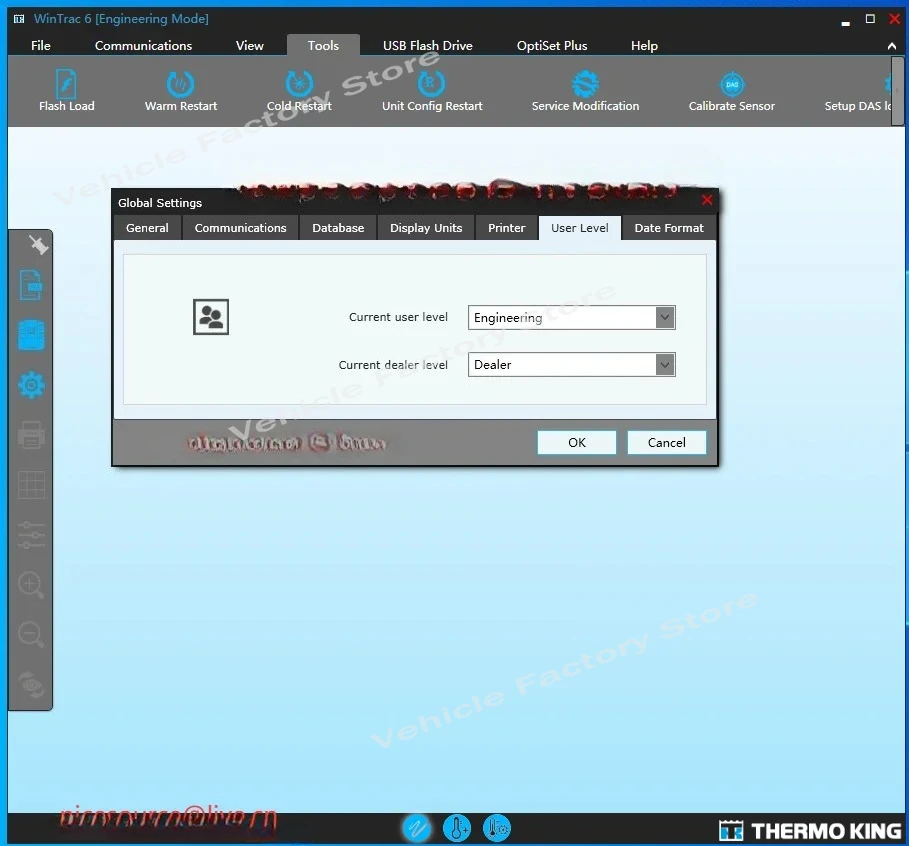Collapse the ribbon with the top-right chevron

(892, 46)
